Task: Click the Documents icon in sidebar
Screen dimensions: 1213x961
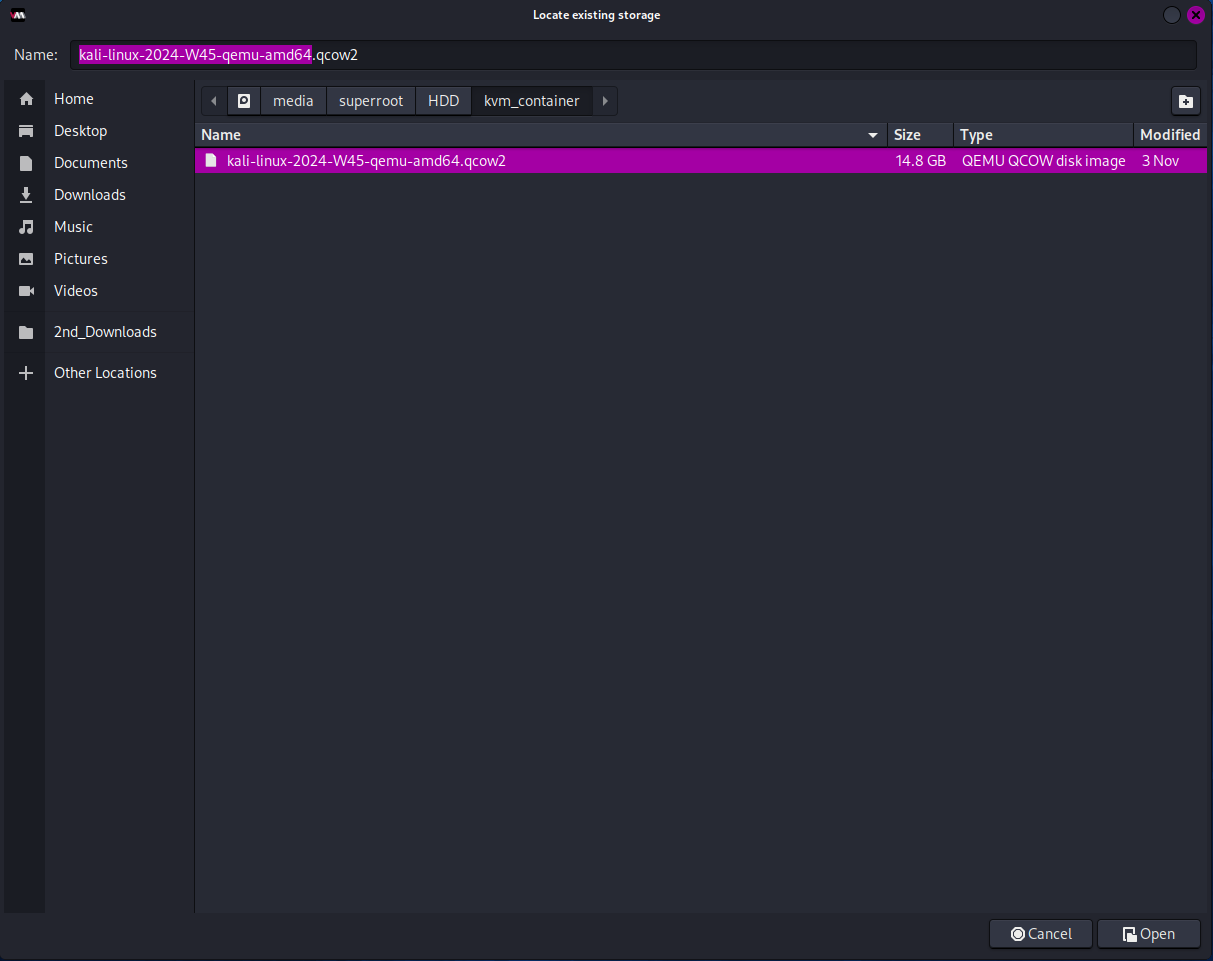Action: click(x=27, y=163)
